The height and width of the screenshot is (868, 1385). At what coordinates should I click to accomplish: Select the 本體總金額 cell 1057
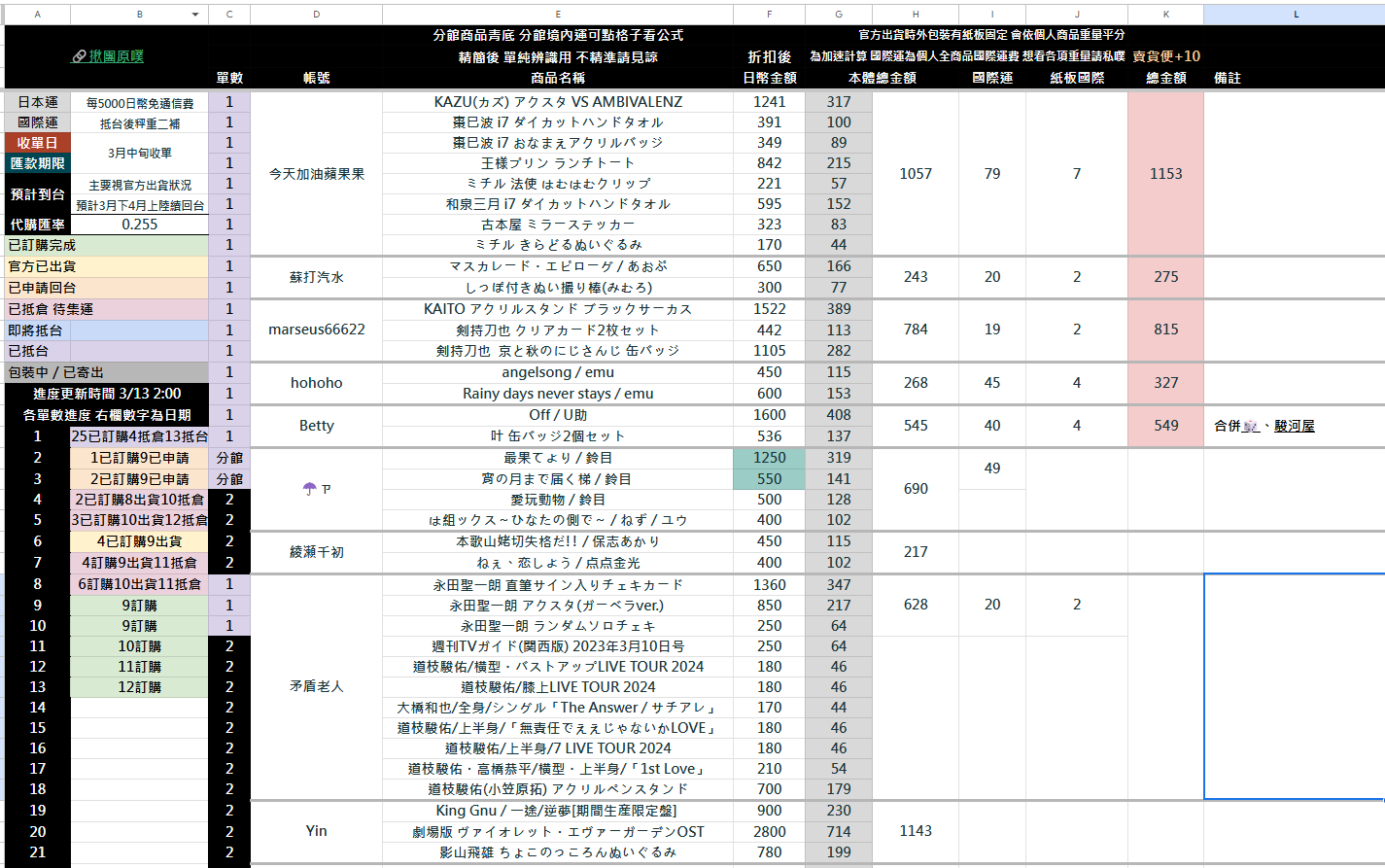(916, 173)
